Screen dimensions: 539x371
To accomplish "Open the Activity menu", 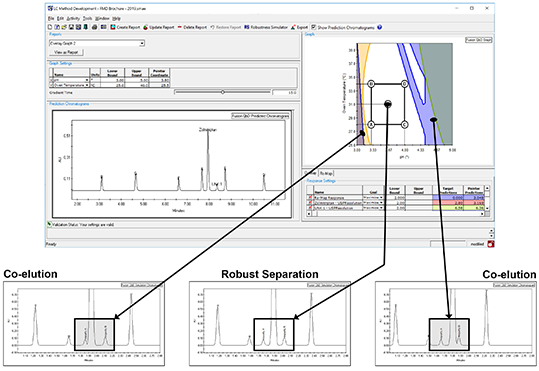I will pos(73,18).
